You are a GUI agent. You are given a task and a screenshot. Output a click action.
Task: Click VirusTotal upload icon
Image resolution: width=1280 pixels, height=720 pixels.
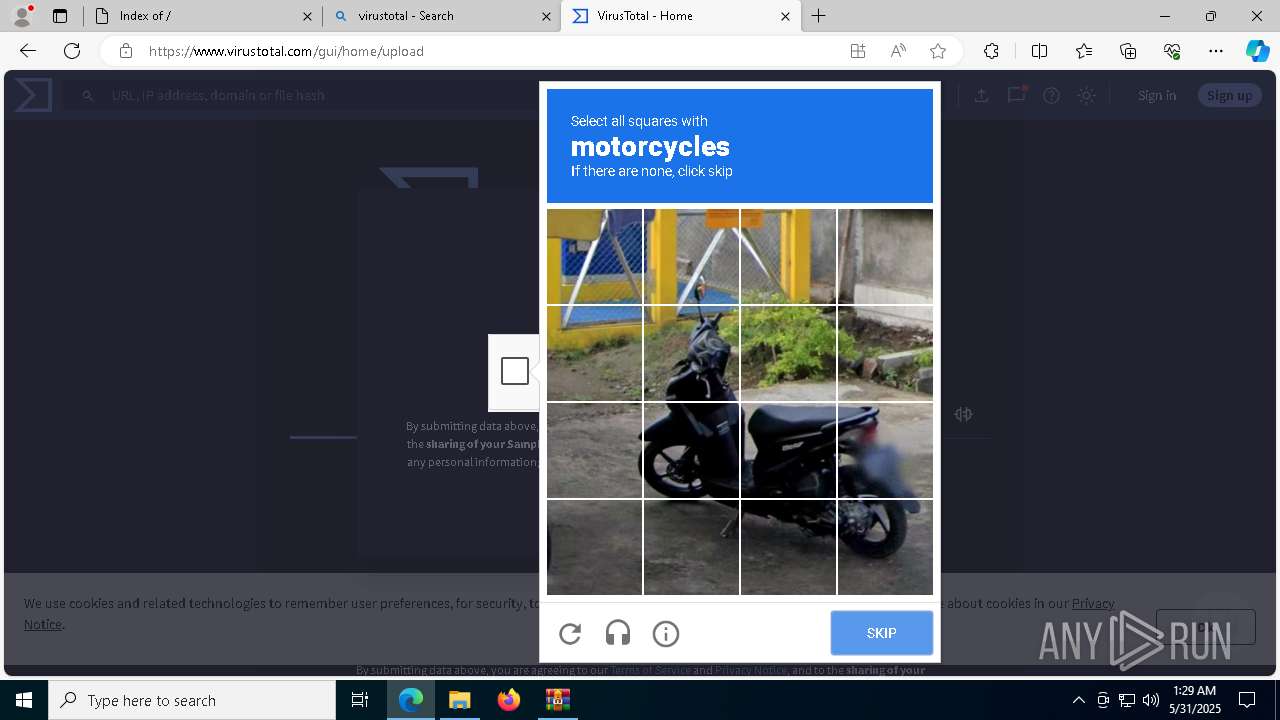click(x=981, y=95)
